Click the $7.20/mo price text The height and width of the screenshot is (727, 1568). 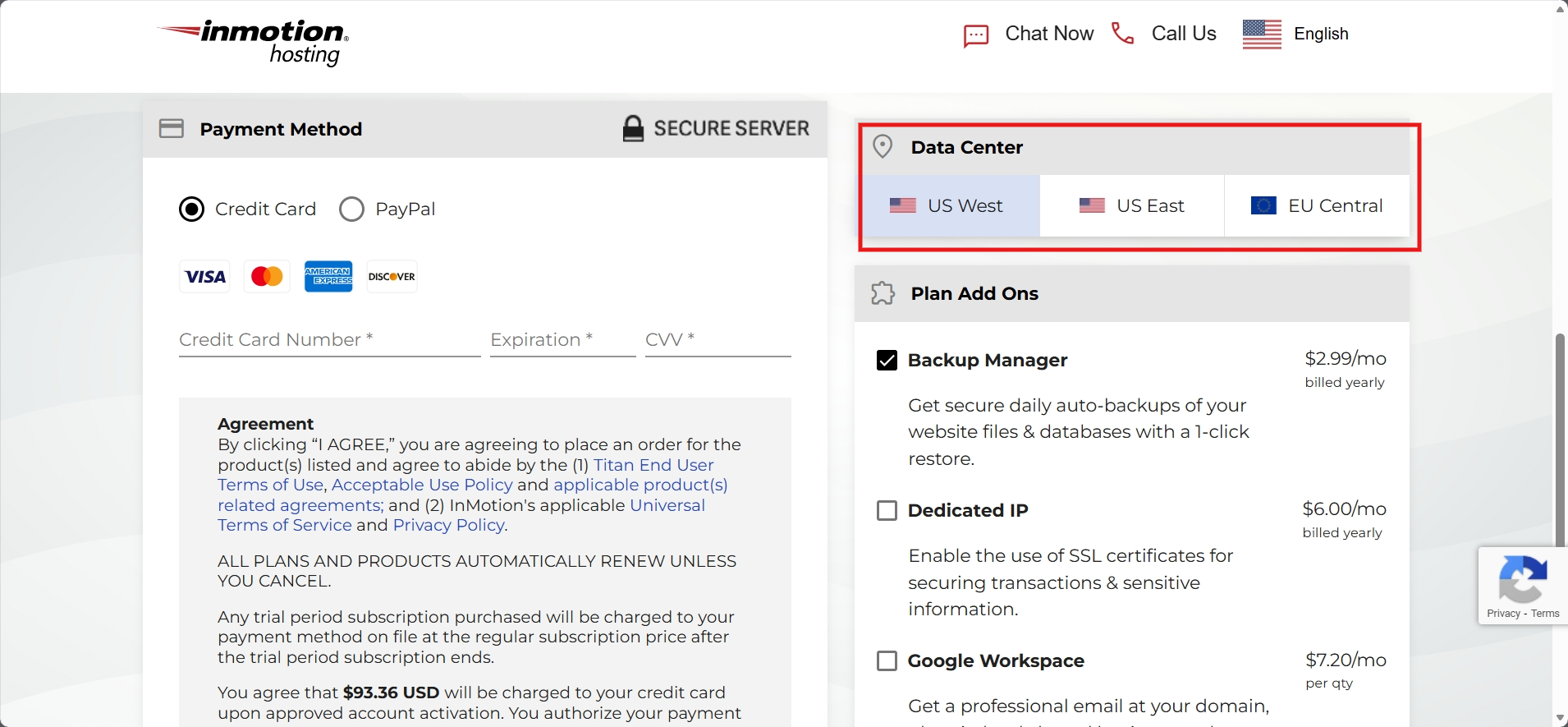pyautogui.click(x=1346, y=660)
